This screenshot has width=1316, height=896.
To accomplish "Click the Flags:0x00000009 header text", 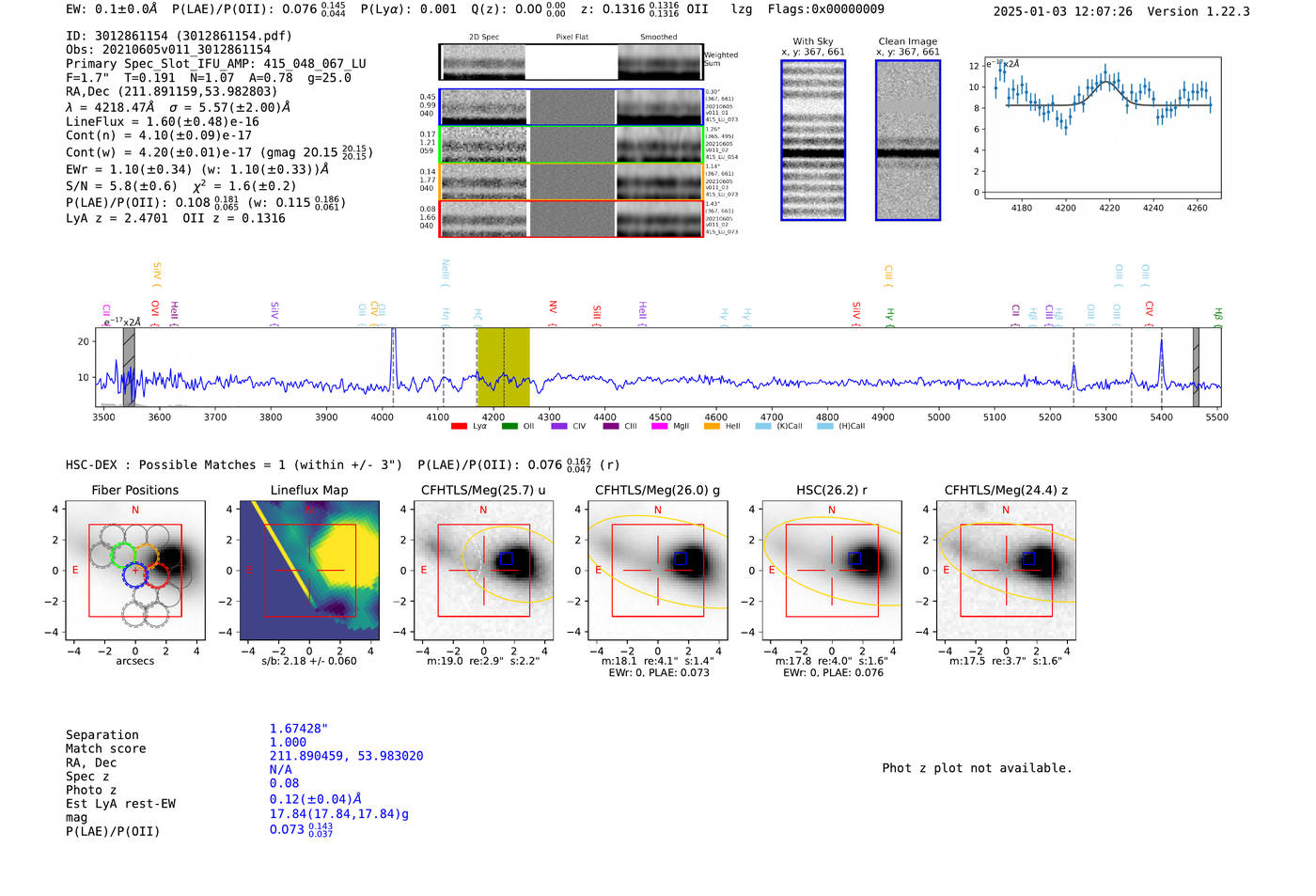I will pos(826,9).
